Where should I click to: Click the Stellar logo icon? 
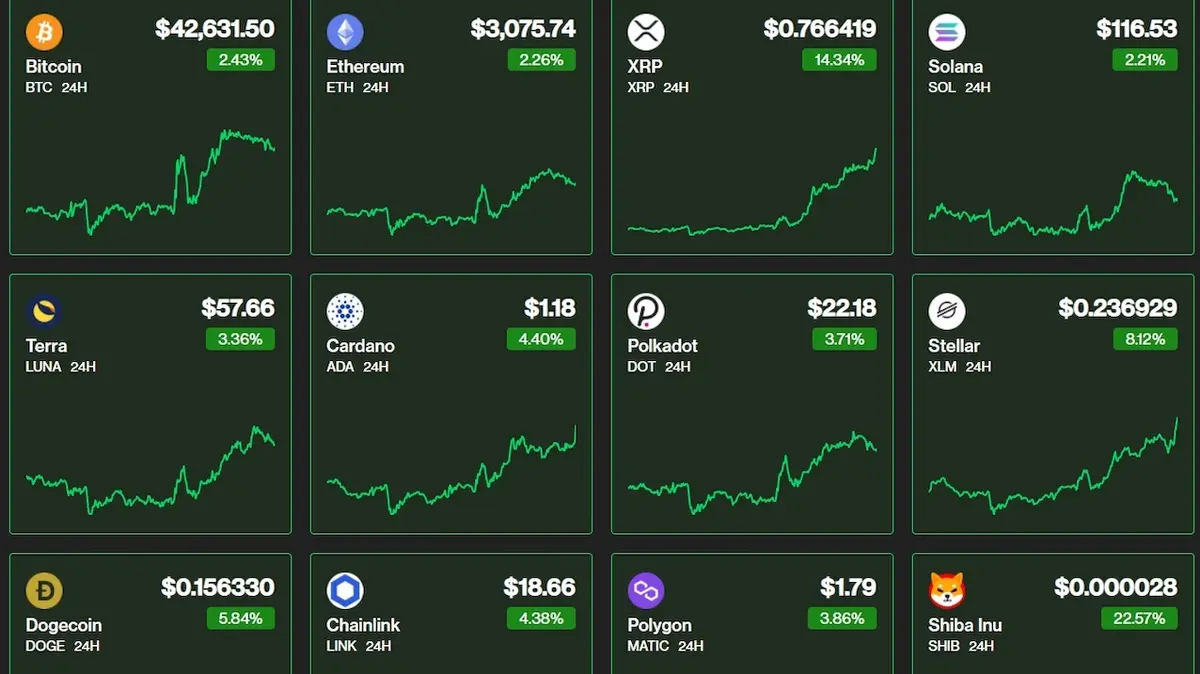click(947, 312)
